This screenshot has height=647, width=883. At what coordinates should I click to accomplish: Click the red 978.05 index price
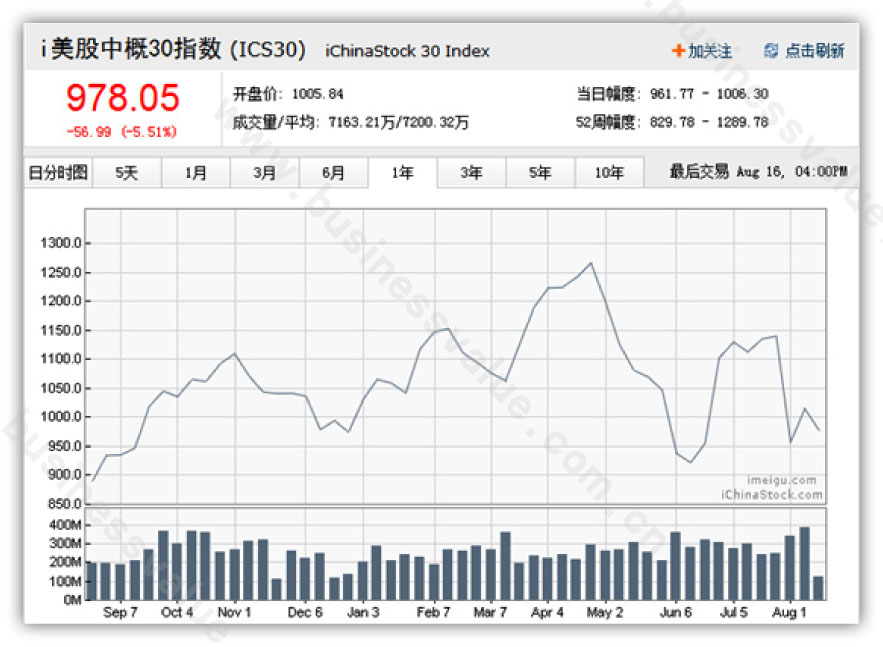(122, 98)
